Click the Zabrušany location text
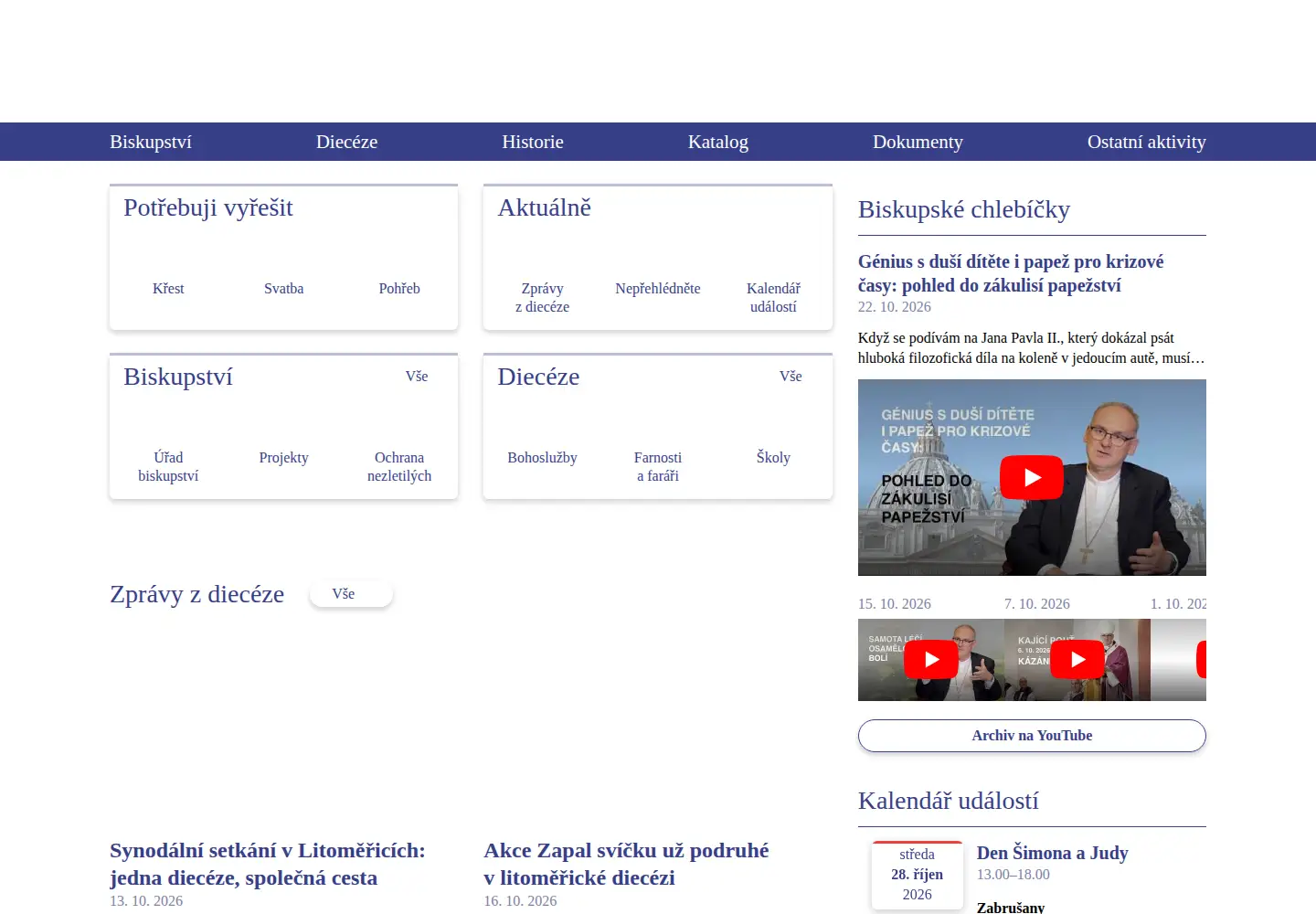The image size is (1316, 914). click(1011, 907)
